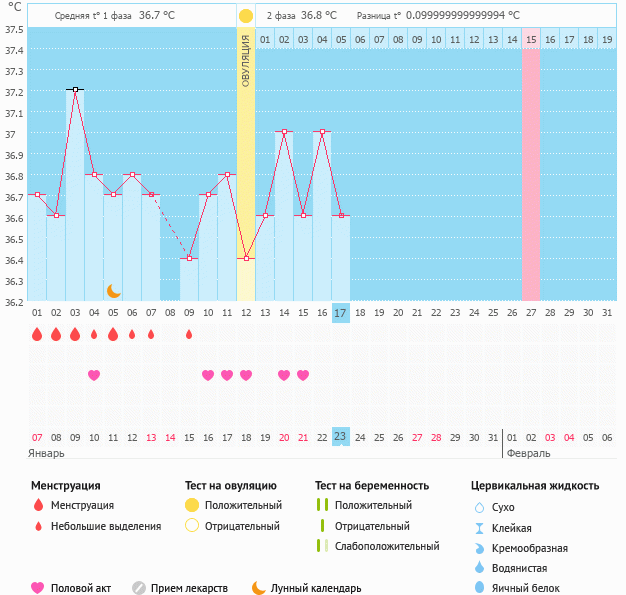Click the positive ovulation test legend icon
Screen dimensions: 626x595
pos(193,506)
